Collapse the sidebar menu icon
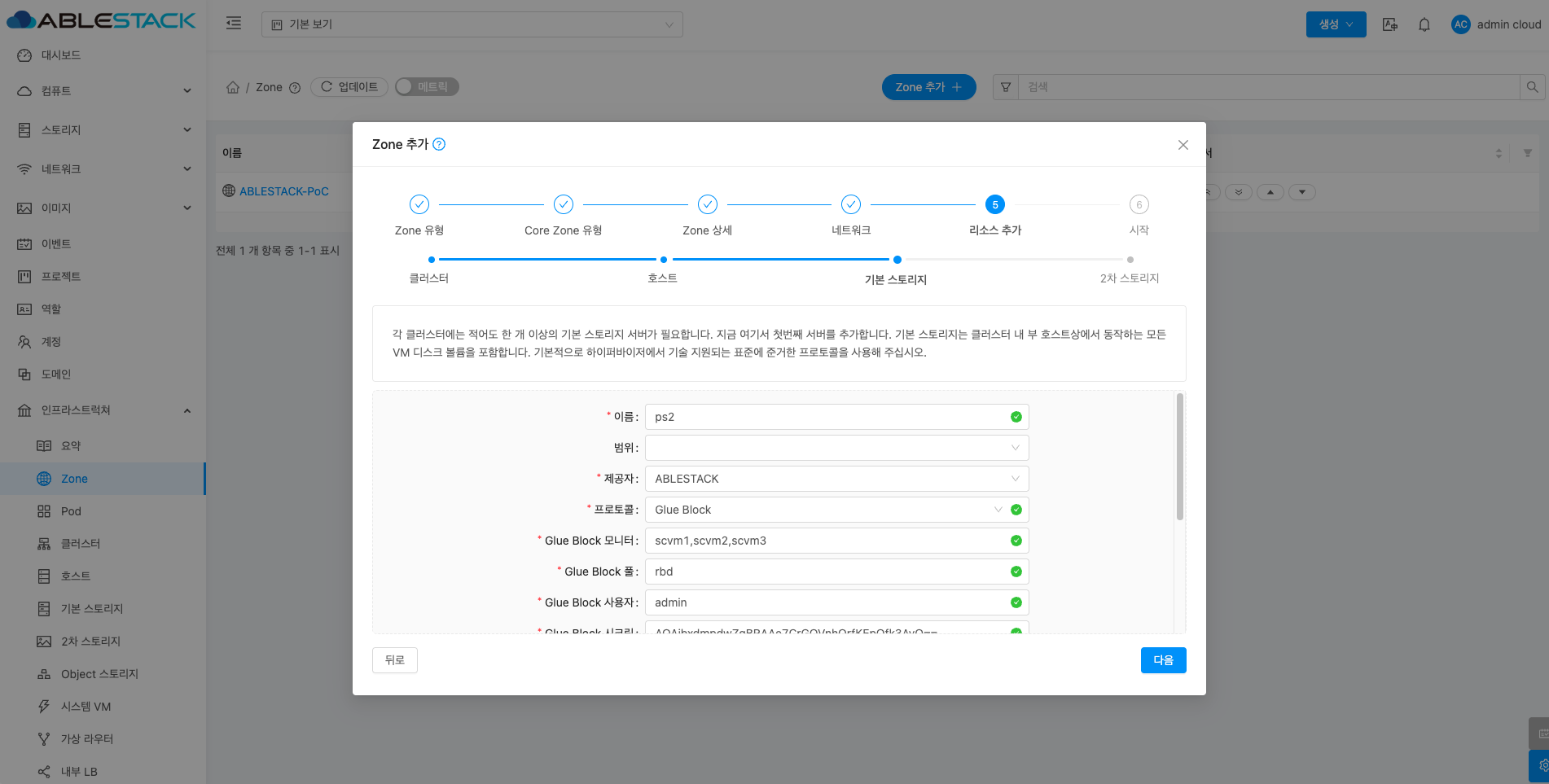Screen dimensions: 1549x784 [234, 24]
